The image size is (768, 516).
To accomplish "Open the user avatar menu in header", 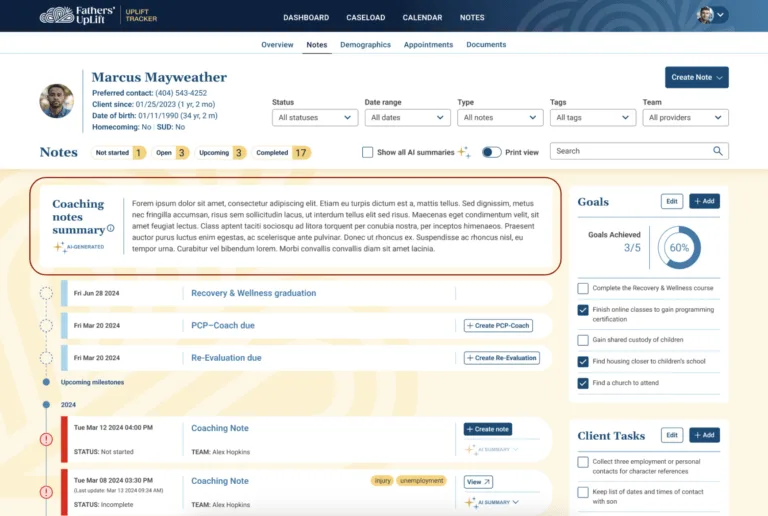I will pyautogui.click(x=712, y=15).
